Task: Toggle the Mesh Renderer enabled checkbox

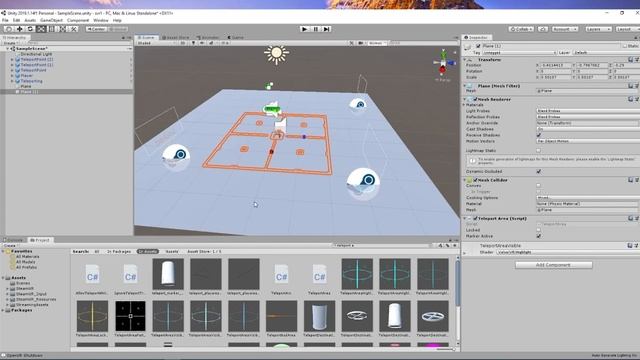Action: pyautogui.click(x=475, y=99)
